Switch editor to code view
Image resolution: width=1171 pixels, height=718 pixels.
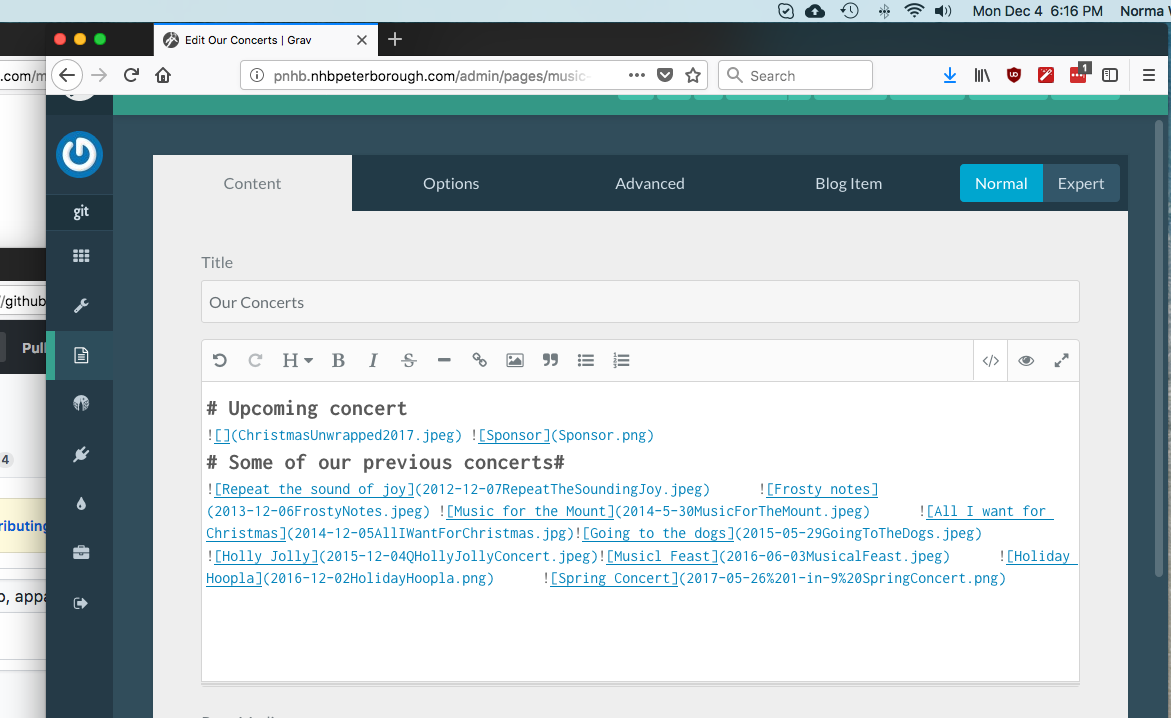pos(991,361)
